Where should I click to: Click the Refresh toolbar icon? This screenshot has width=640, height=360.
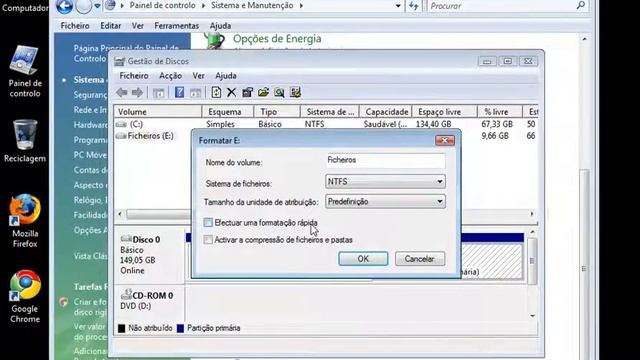[x=216, y=92]
